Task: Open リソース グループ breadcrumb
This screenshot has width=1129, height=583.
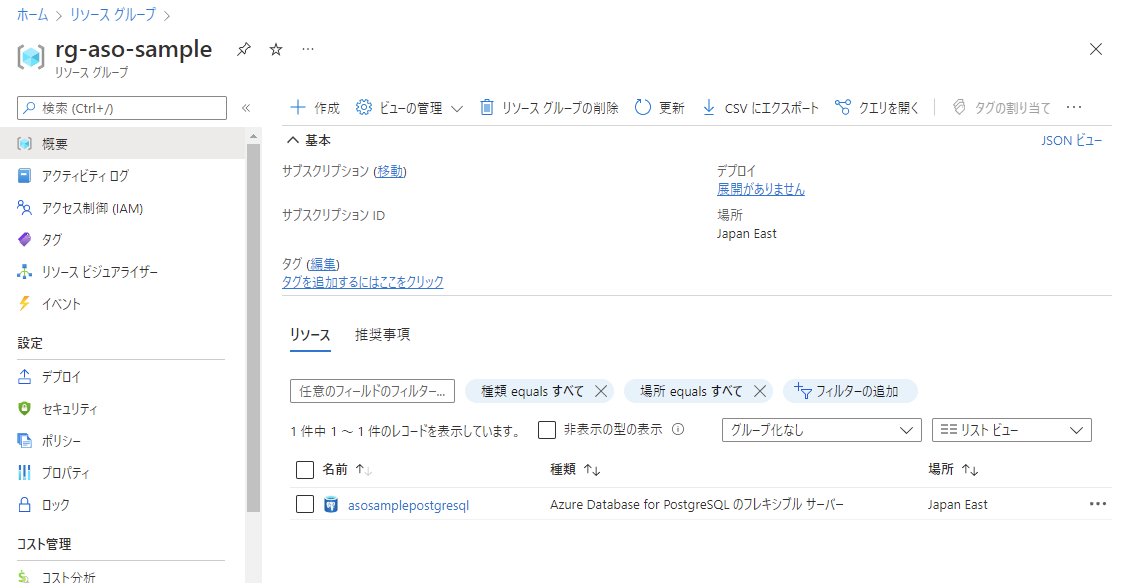Action: (113, 15)
